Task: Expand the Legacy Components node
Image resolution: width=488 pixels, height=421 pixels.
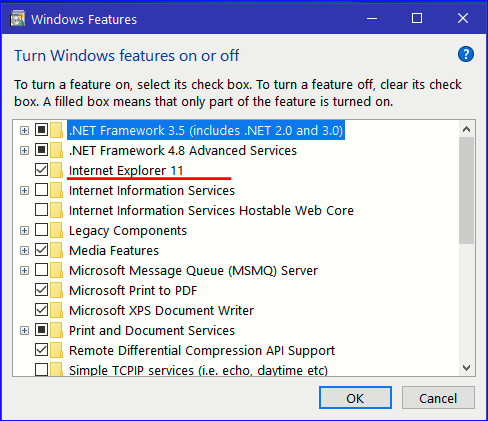Action: (24, 230)
